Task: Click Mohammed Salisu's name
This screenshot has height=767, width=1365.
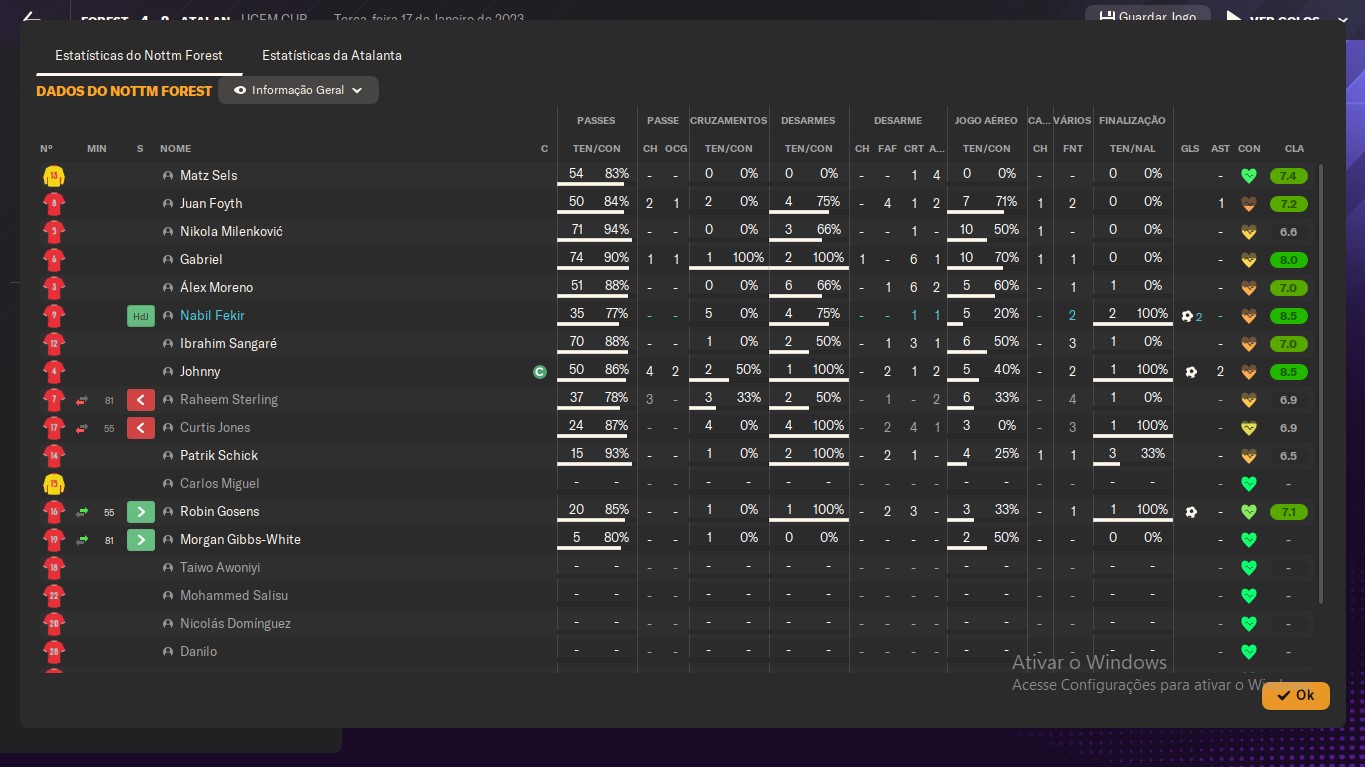Action: click(x=234, y=596)
